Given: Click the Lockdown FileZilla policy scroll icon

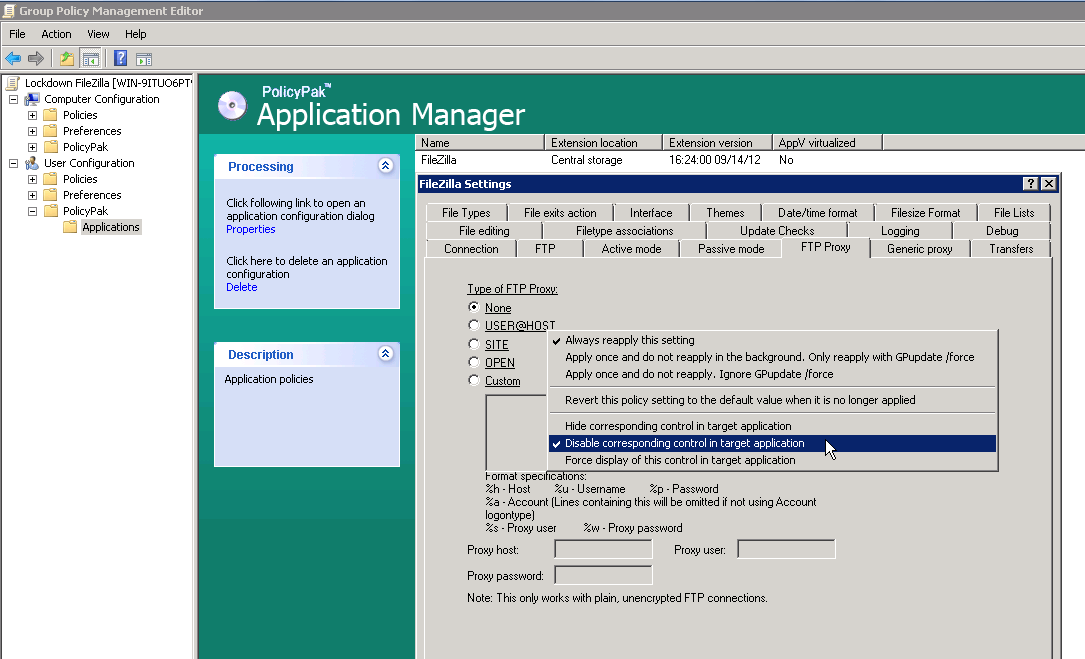Looking at the screenshot, I should [x=12, y=83].
